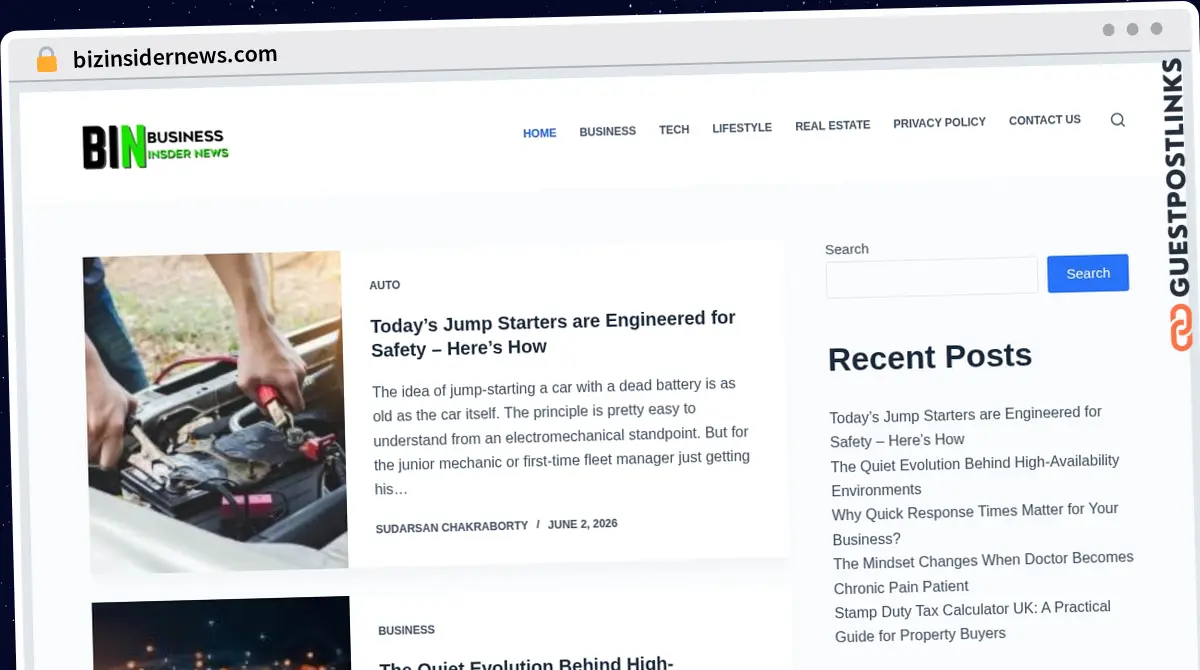
Task: Open recent post Stamp Duty Tax Calculator UK
Action: pyautogui.click(x=973, y=621)
